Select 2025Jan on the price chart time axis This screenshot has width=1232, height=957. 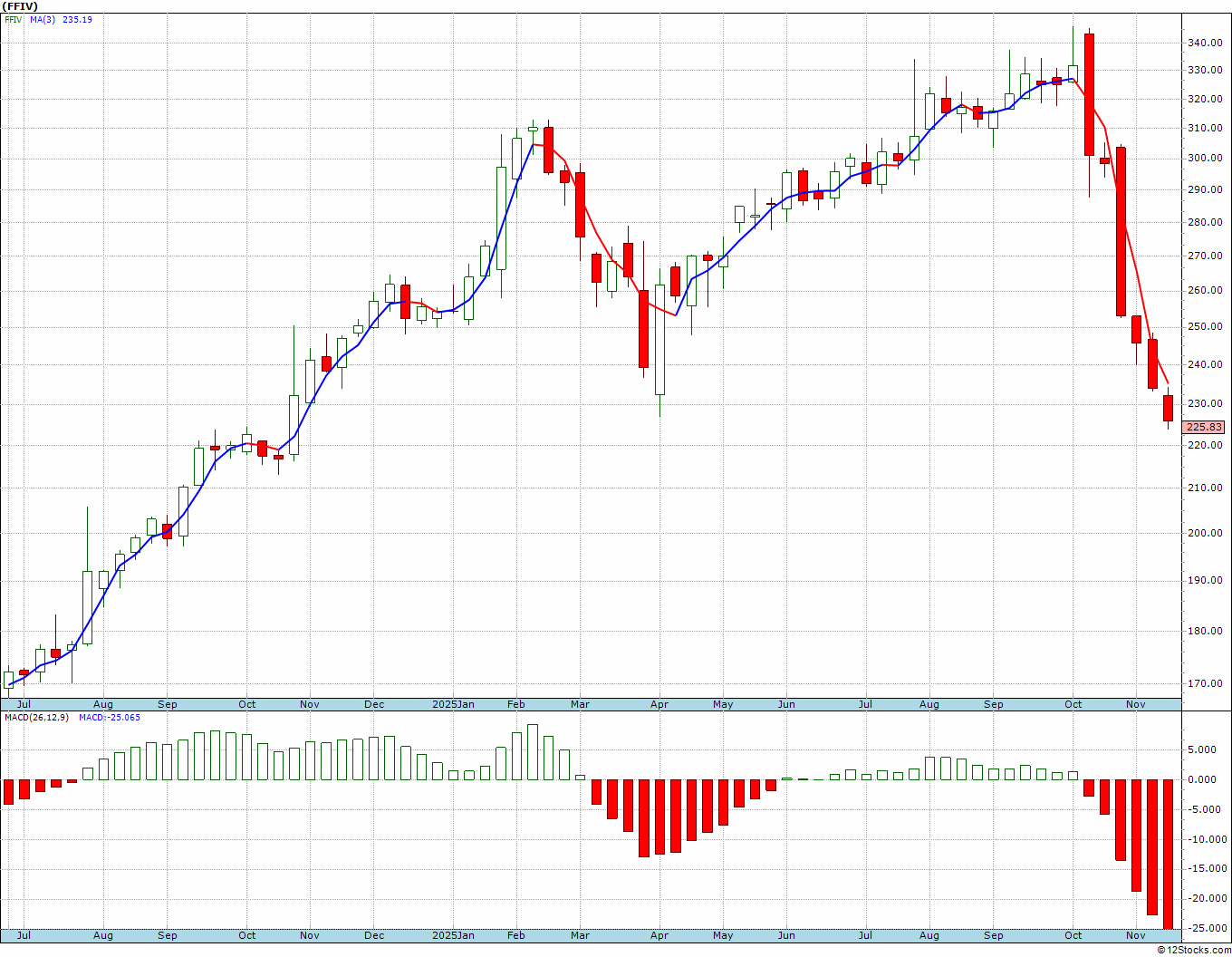point(453,704)
